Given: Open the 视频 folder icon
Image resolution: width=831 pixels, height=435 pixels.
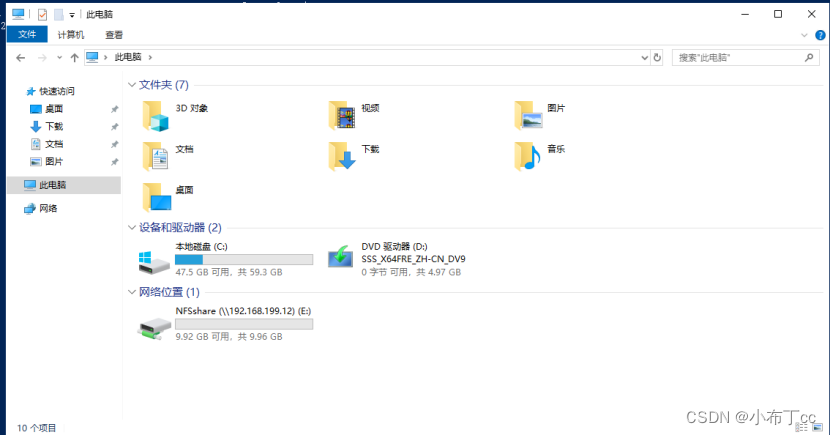Looking at the screenshot, I should (342, 116).
